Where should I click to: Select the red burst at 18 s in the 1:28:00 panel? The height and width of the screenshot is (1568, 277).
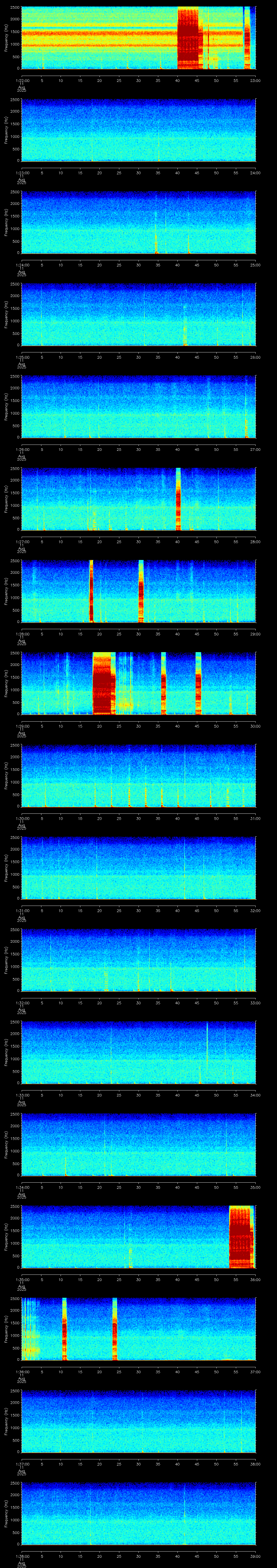91,591
